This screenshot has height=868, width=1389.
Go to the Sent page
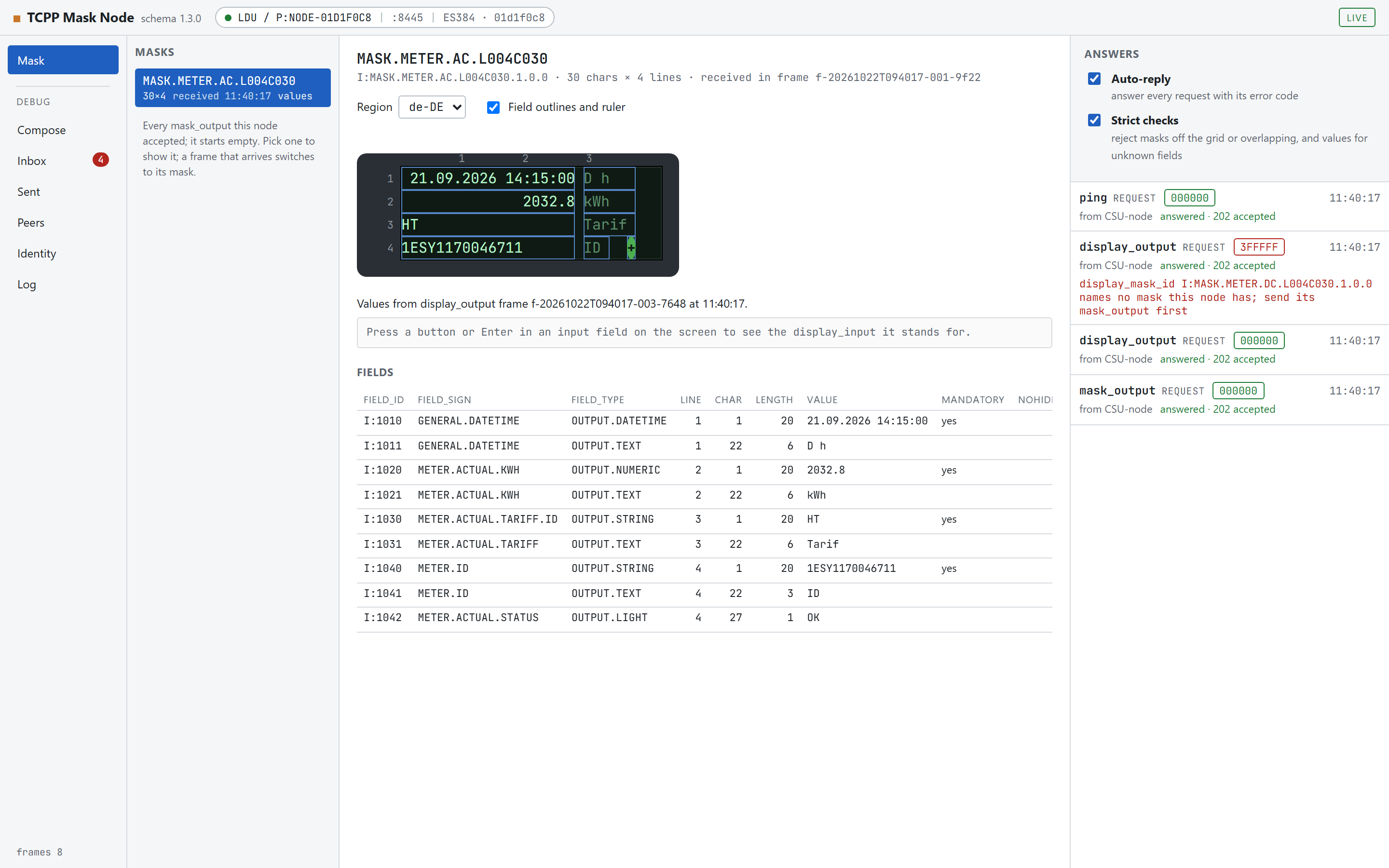click(63, 192)
